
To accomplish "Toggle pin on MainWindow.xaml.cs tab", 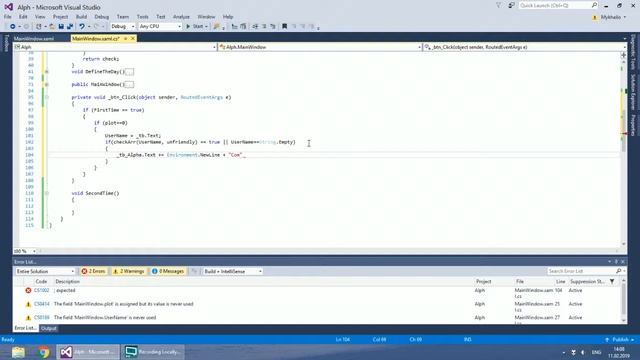I will coord(125,38).
